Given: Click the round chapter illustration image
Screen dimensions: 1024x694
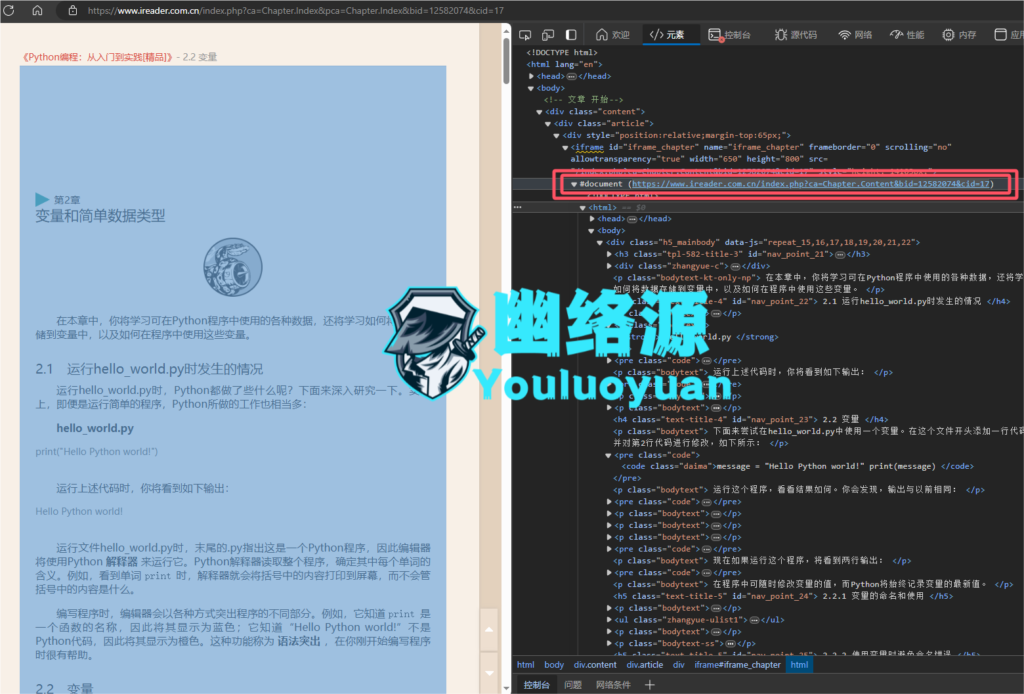Looking at the screenshot, I should coord(232,267).
